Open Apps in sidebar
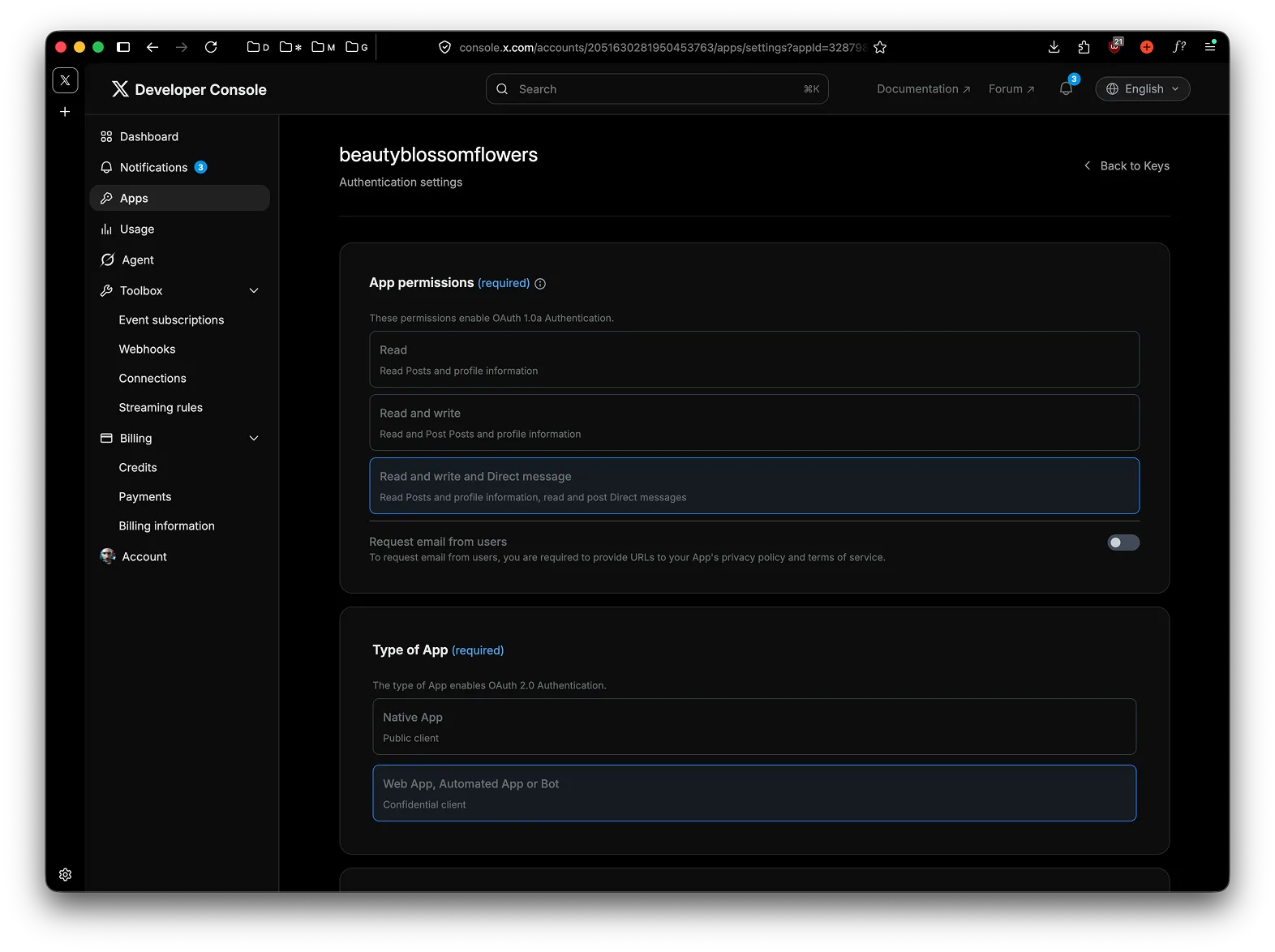This screenshot has width=1275, height=952. (x=179, y=198)
